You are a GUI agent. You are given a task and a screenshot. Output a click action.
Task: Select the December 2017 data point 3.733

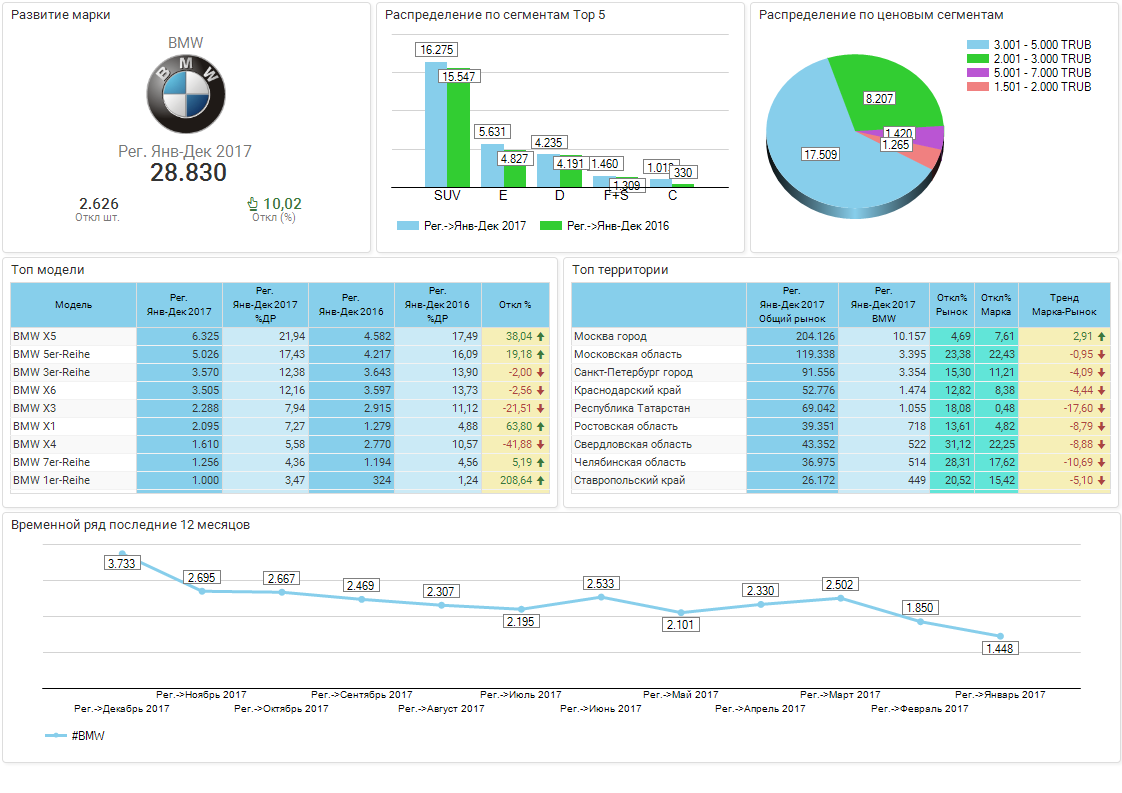tap(122, 553)
